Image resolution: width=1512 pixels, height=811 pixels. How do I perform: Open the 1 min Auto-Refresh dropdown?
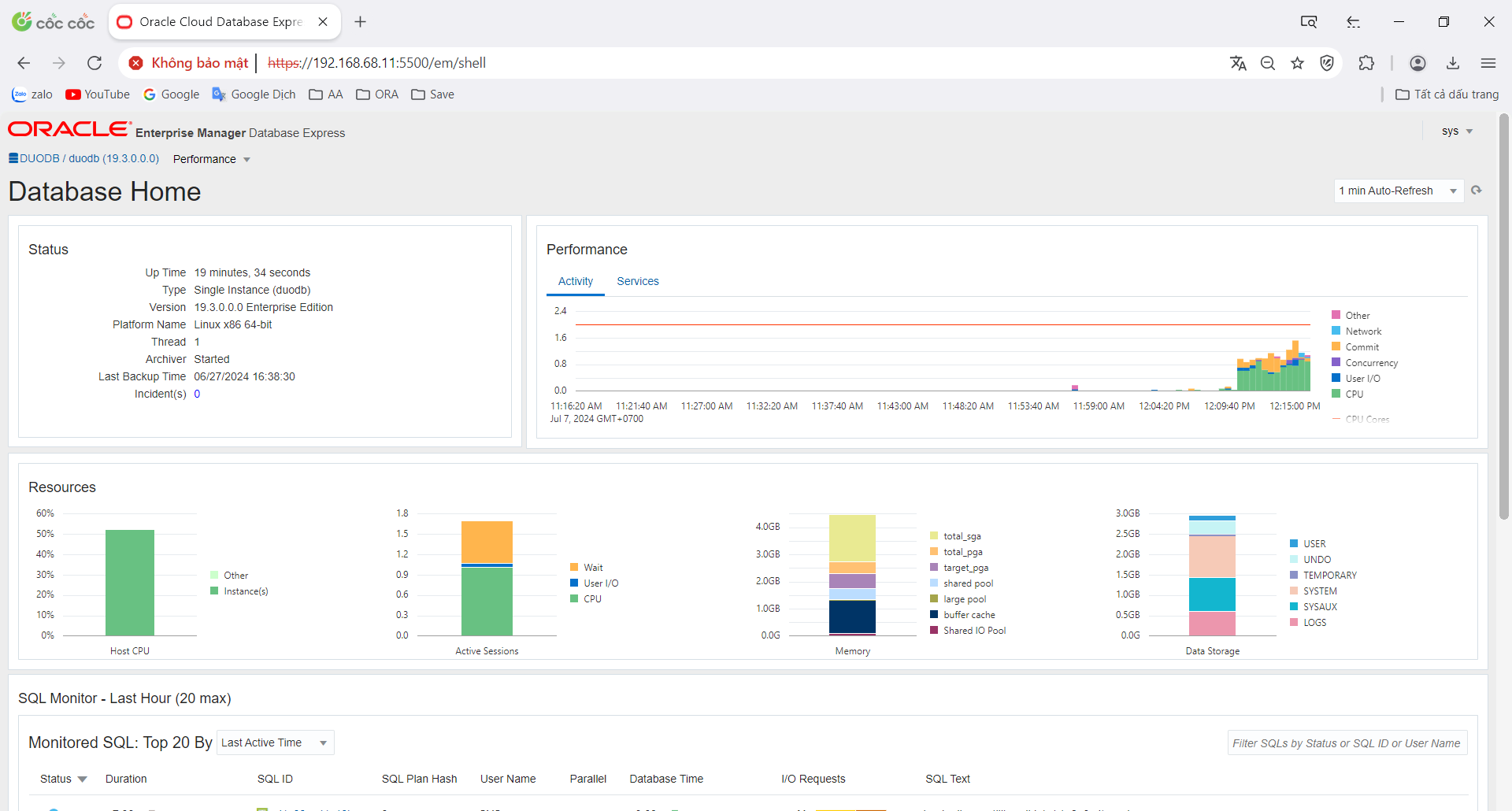1399,191
